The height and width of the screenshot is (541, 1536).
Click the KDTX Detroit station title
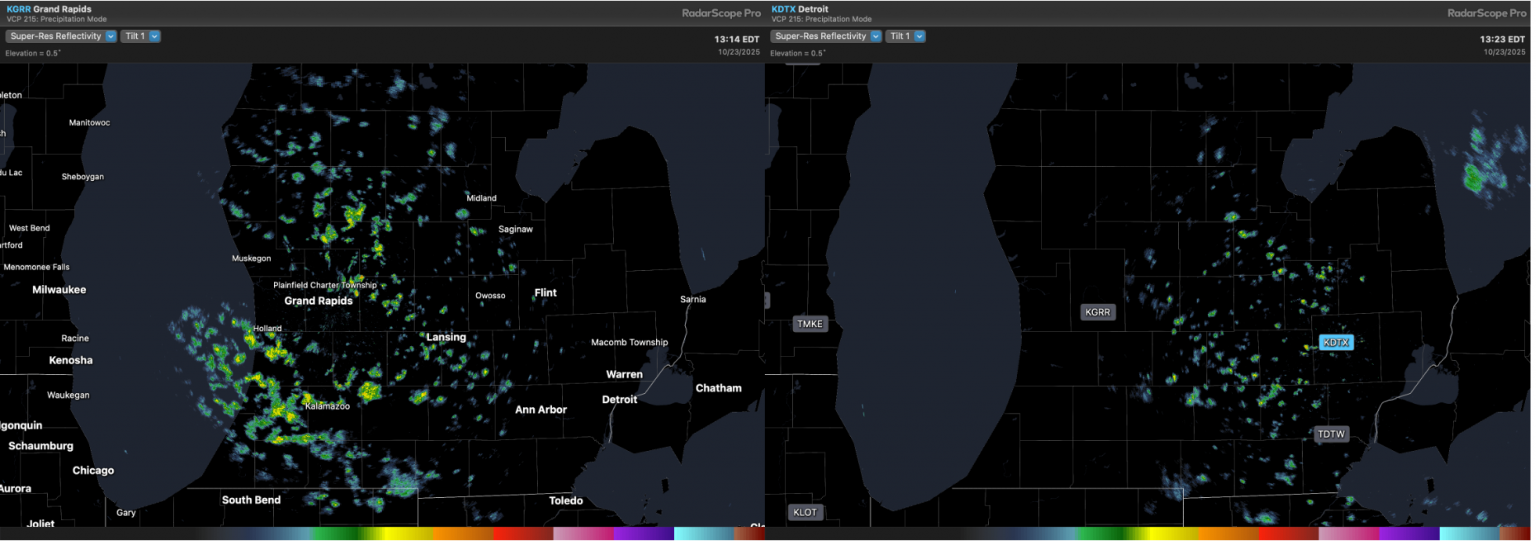pyautogui.click(x=800, y=9)
